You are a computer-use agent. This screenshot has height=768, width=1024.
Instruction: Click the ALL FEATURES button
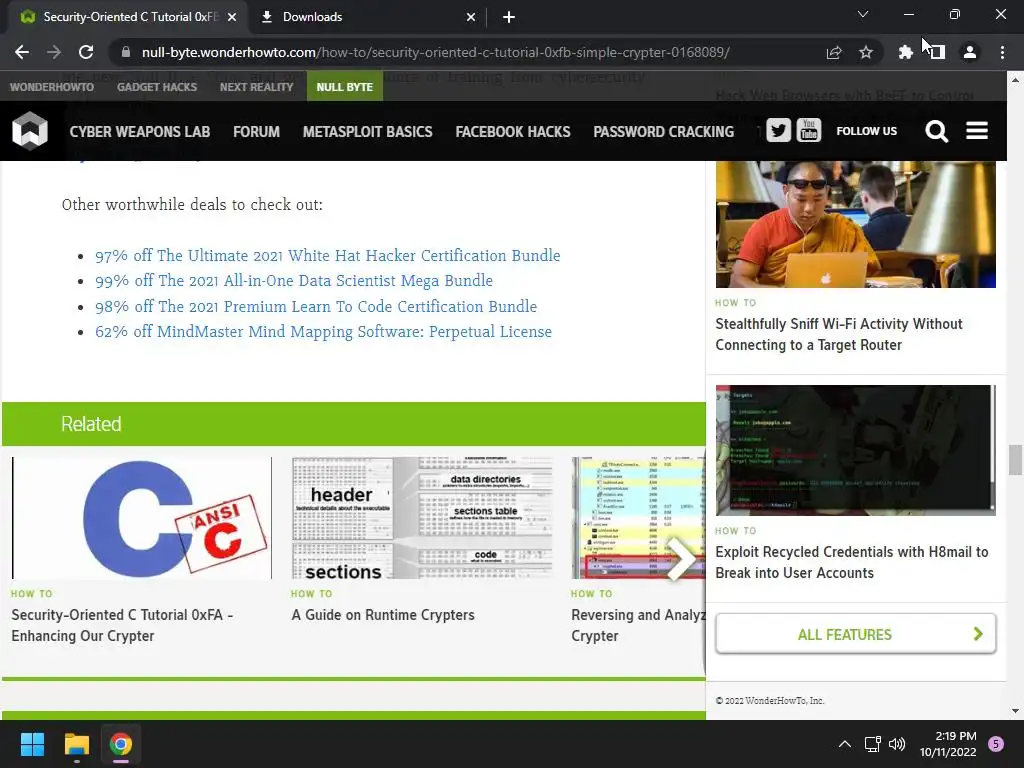click(856, 633)
